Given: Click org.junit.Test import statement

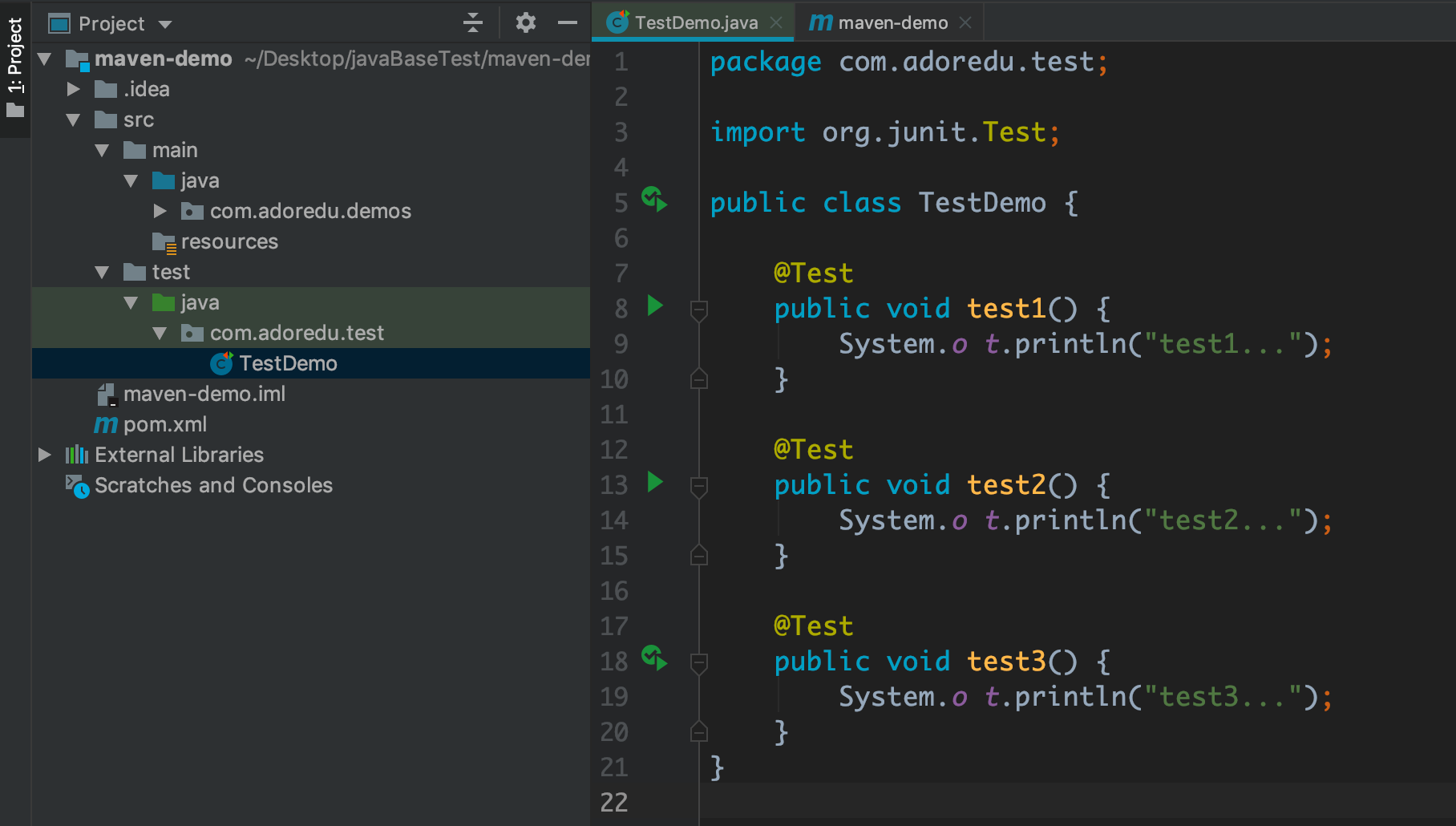Looking at the screenshot, I should coord(885,132).
